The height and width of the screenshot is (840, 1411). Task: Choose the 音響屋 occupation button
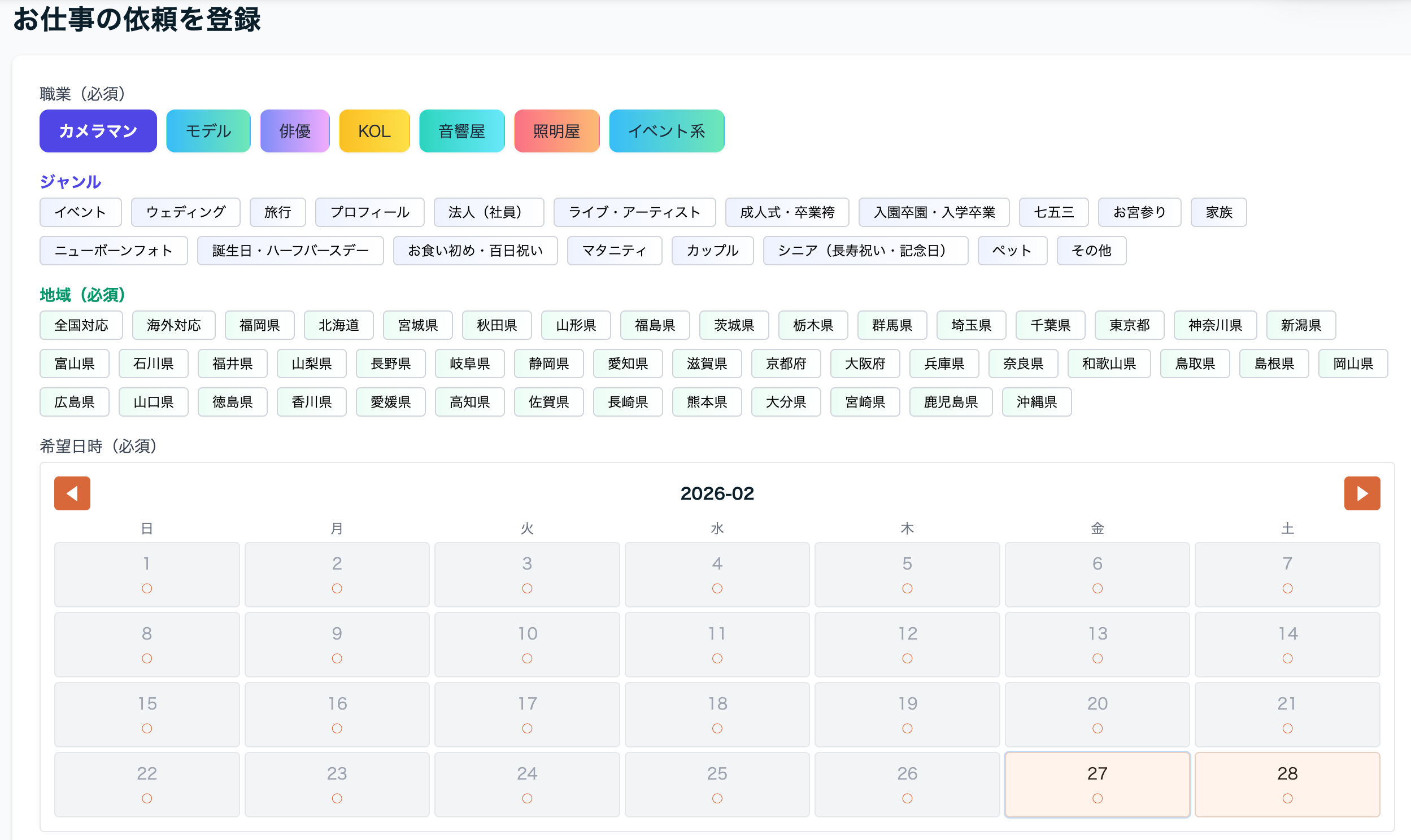(461, 131)
